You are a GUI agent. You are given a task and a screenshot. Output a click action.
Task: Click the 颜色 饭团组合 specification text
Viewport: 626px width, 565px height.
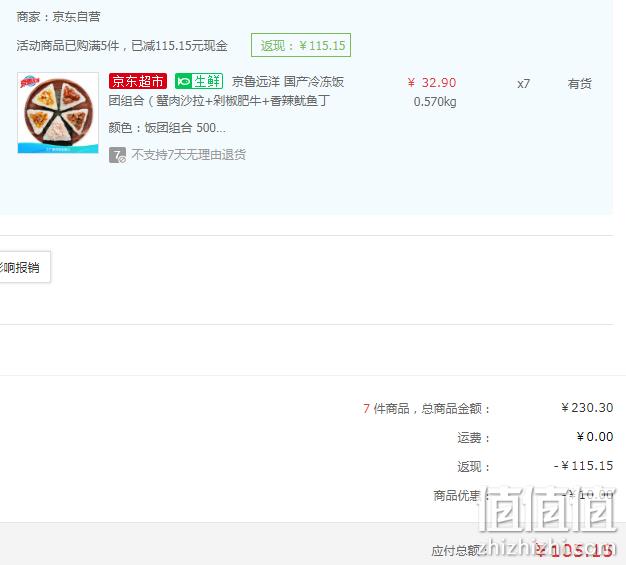coord(167,128)
